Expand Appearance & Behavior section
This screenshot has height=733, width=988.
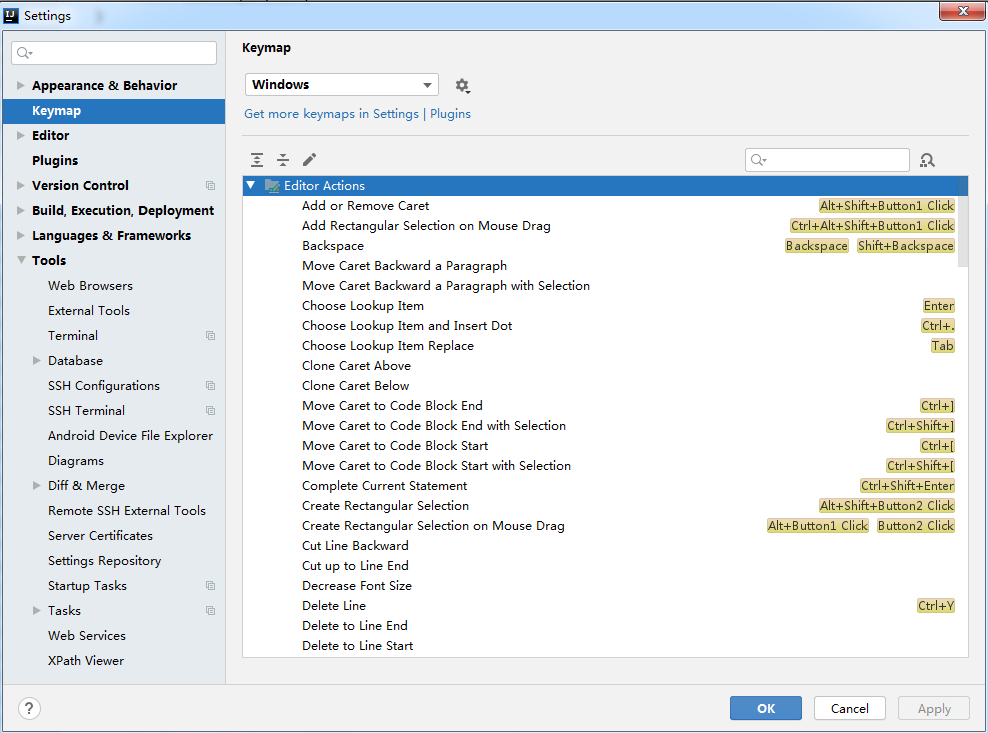click(x=20, y=85)
